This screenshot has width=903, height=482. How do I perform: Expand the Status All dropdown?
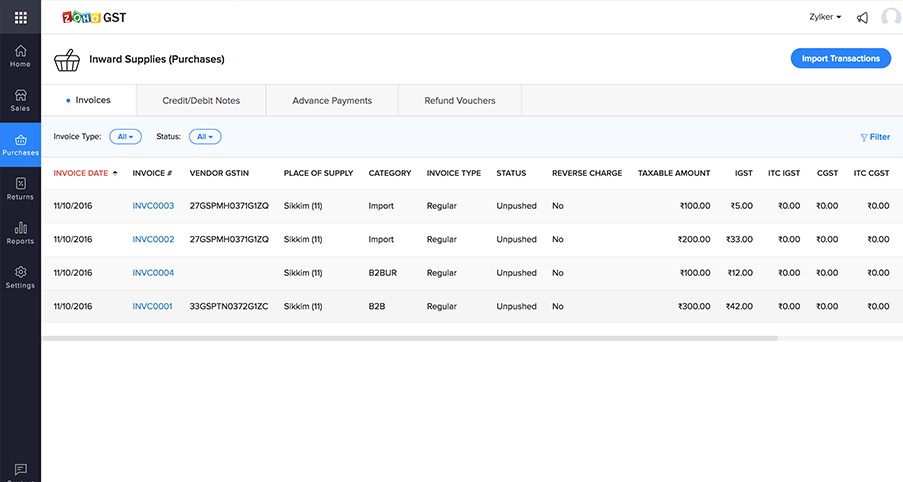(x=204, y=137)
